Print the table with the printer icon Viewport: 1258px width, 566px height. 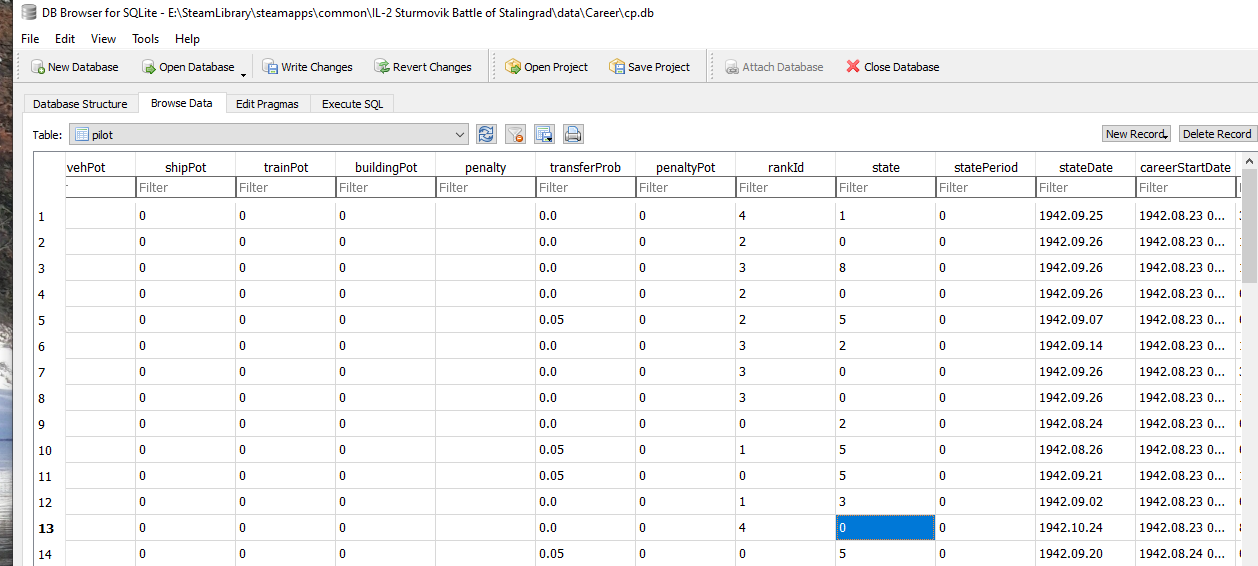[573, 134]
